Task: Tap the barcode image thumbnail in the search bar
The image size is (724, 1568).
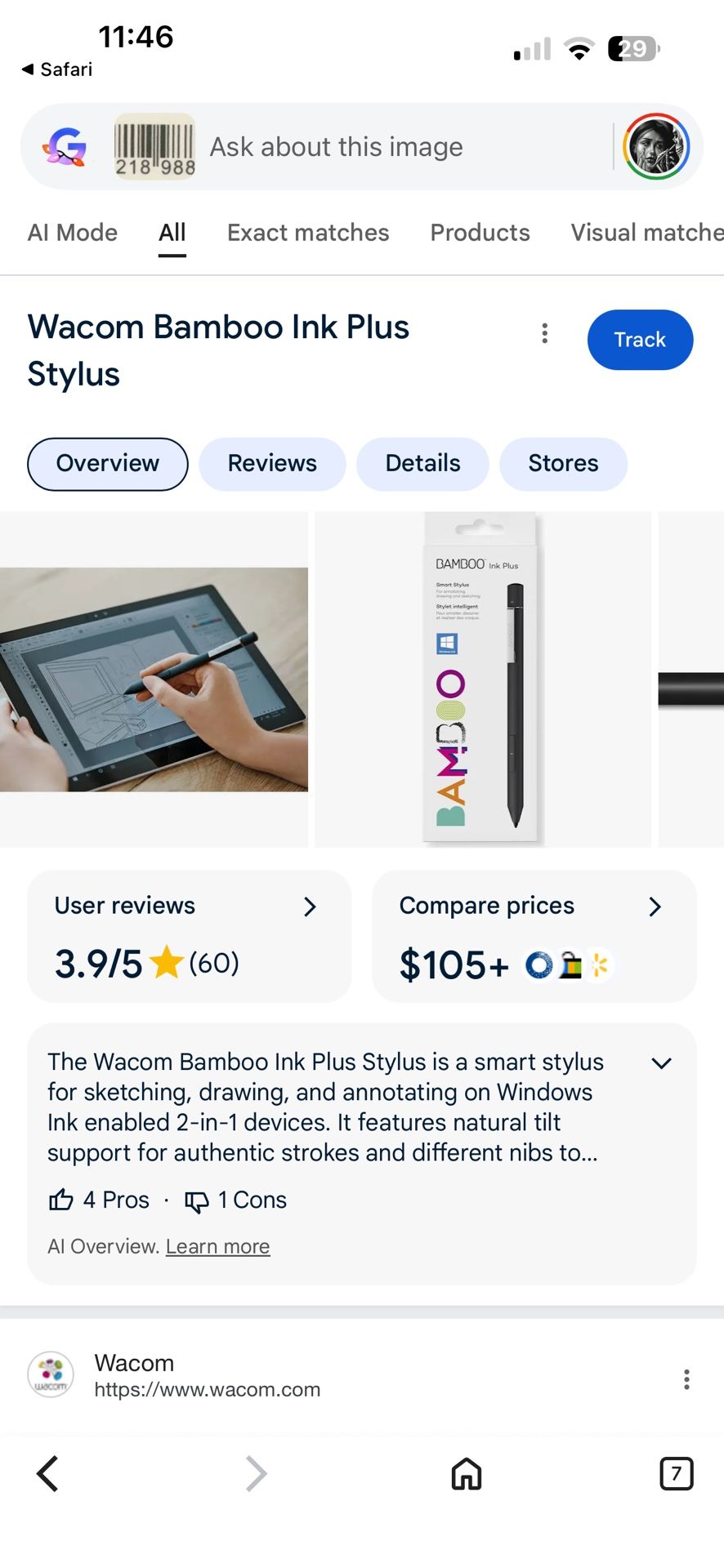Action: click(154, 147)
